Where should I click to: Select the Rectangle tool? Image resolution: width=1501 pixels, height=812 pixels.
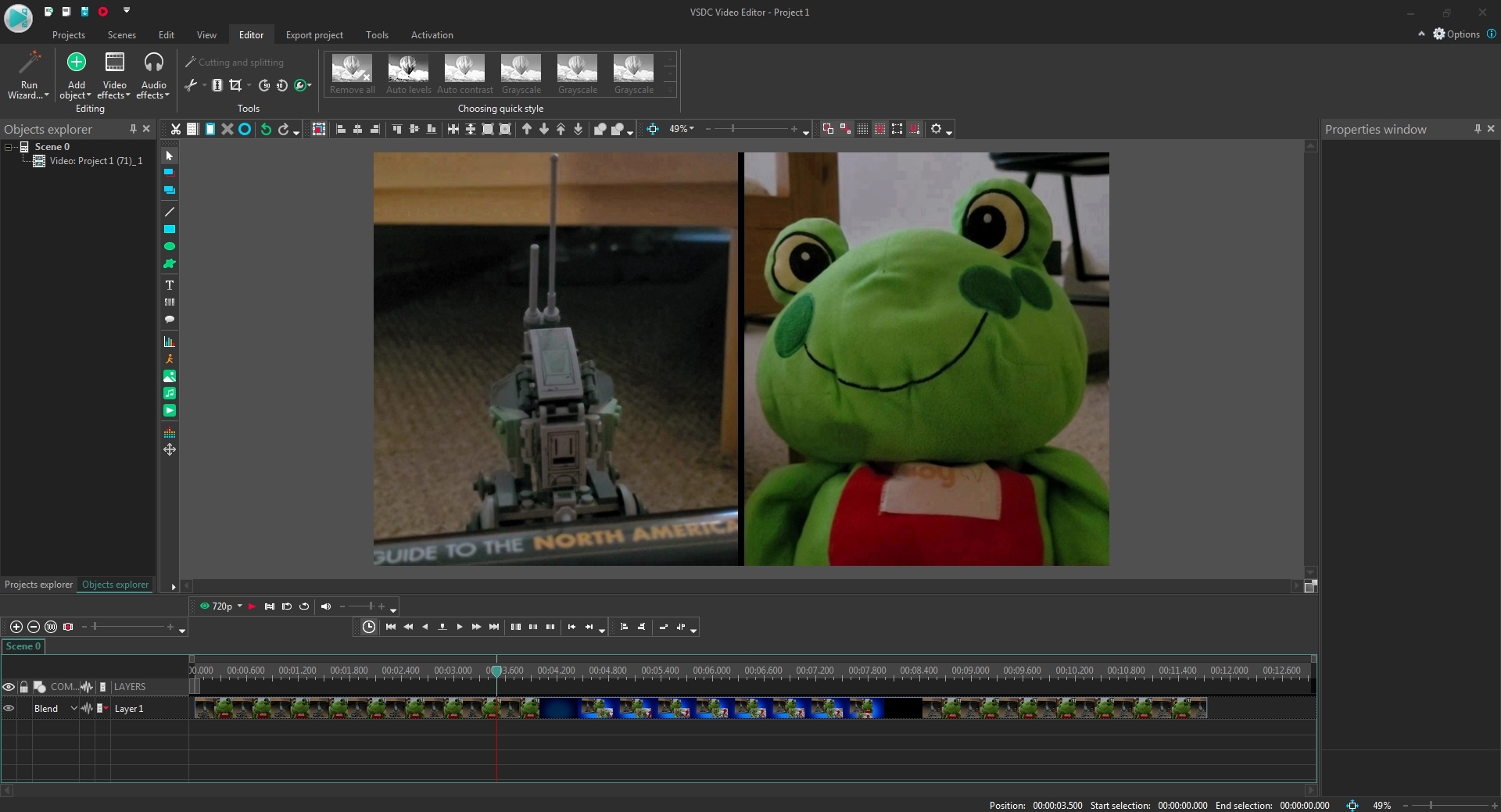click(169, 228)
